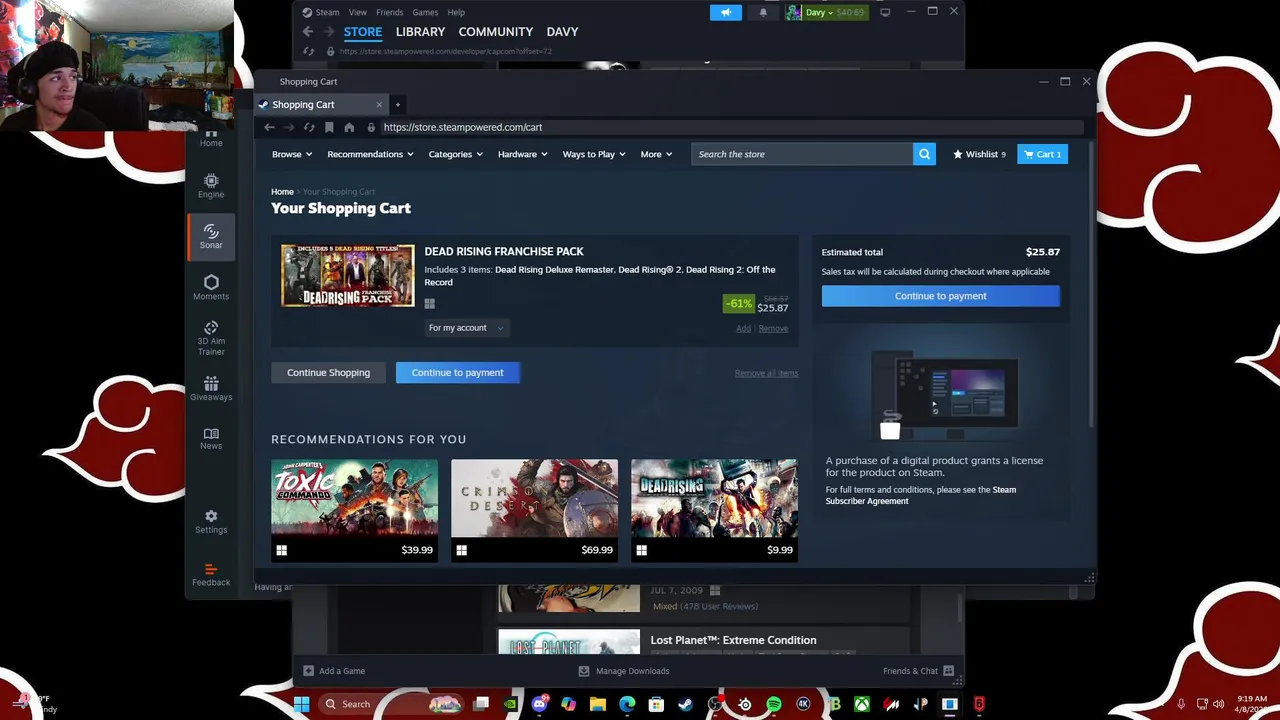Open News in the SteelSeries sidebar
Image resolution: width=1280 pixels, height=720 pixels.
[x=211, y=438]
